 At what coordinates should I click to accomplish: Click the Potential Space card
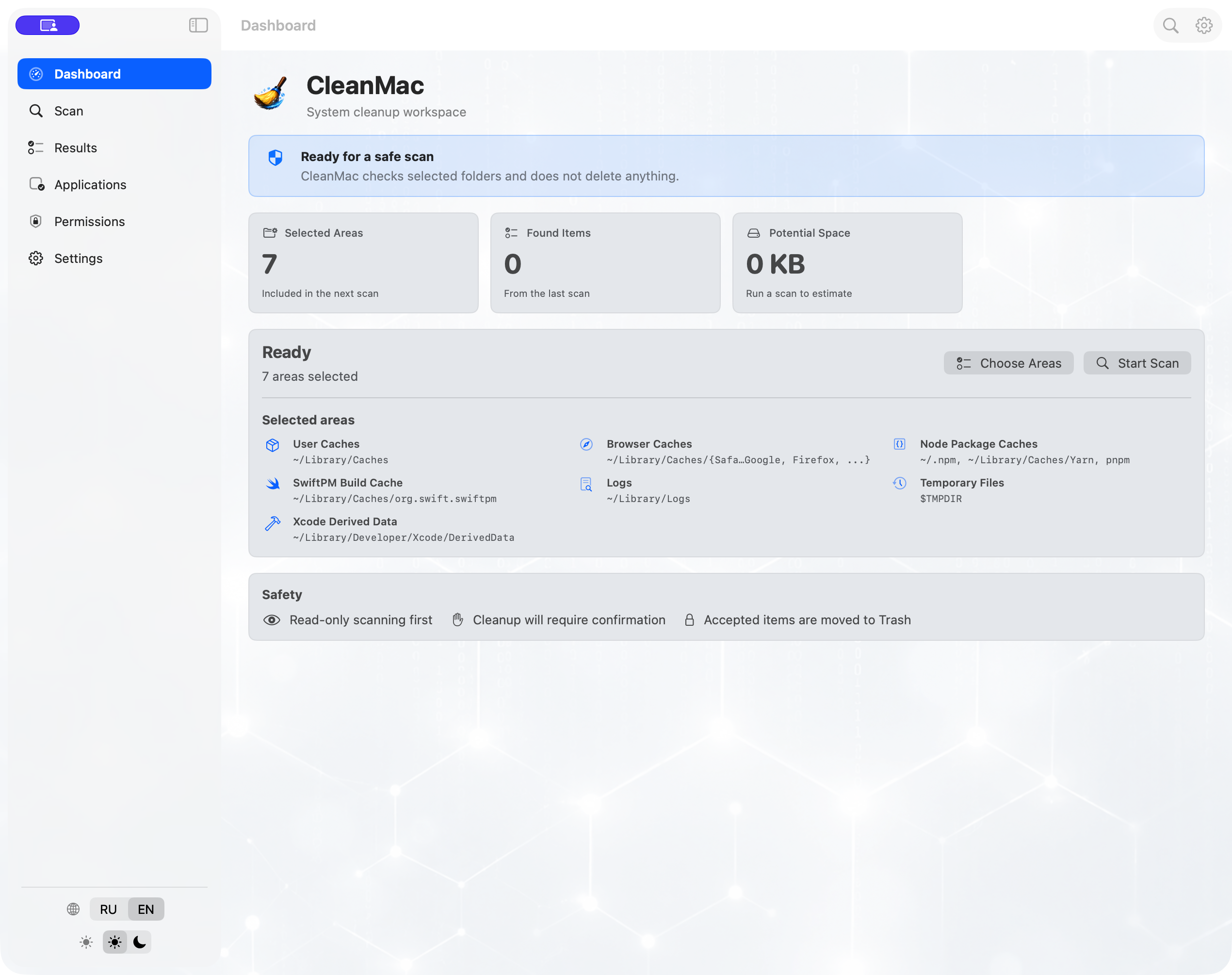(847, 262)
